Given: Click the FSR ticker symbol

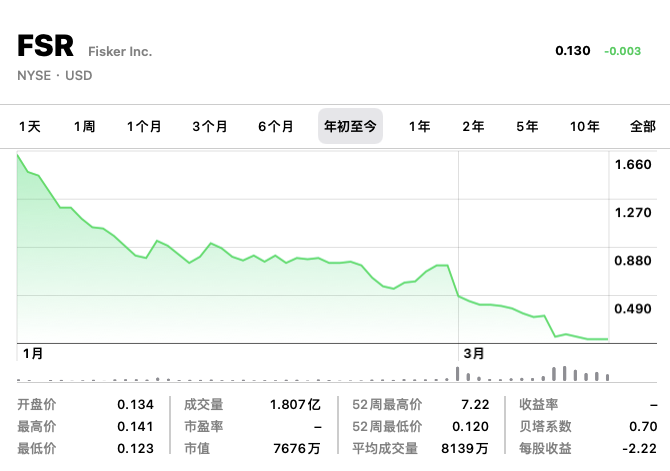Looking at the screenshot, I should [x=46, y=46].
